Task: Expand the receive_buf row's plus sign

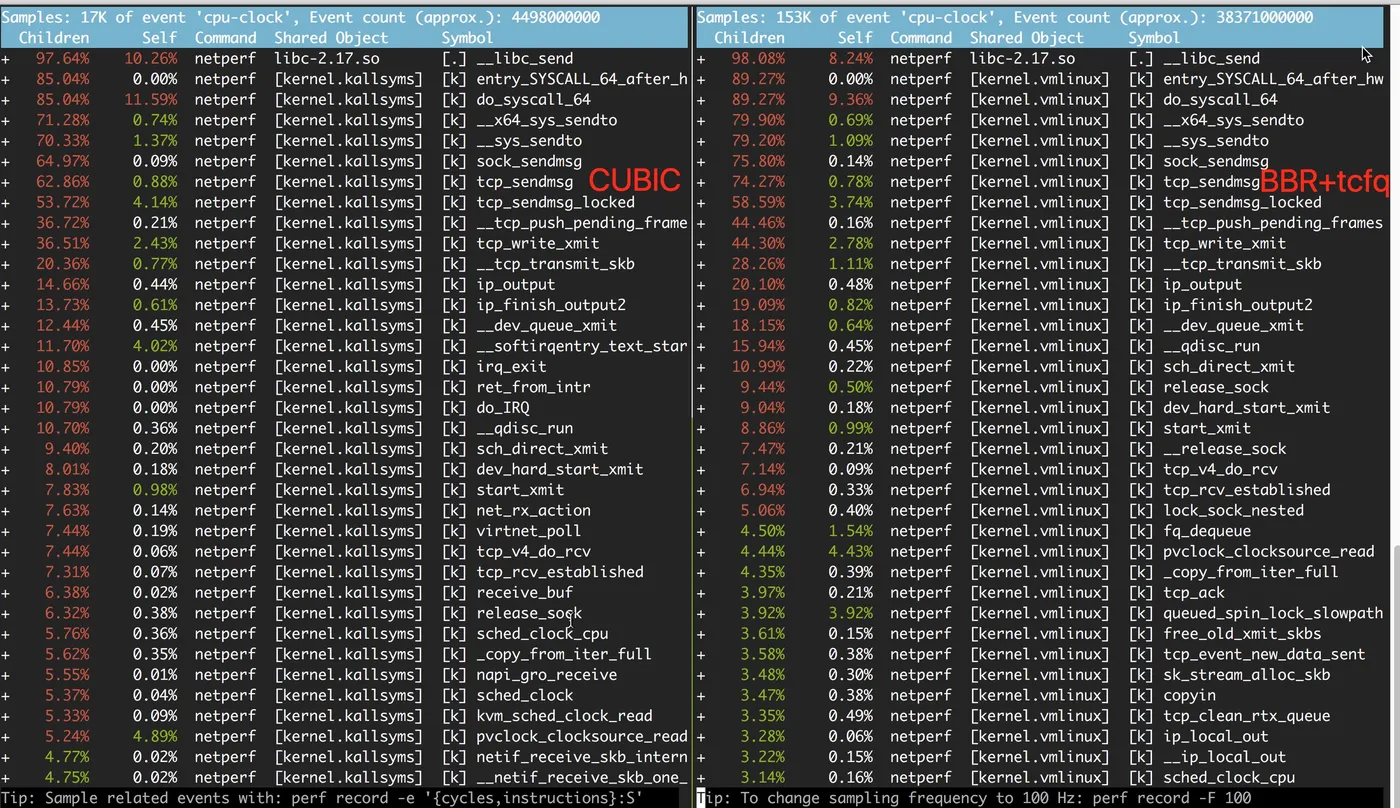Action: coord(6,592)
